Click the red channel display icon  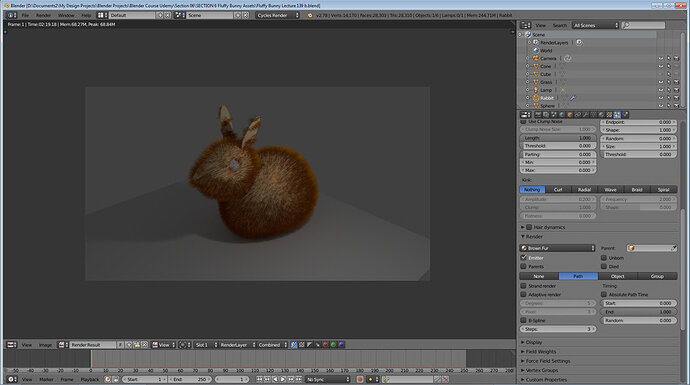pyautogui.click(x=326, y=345)
